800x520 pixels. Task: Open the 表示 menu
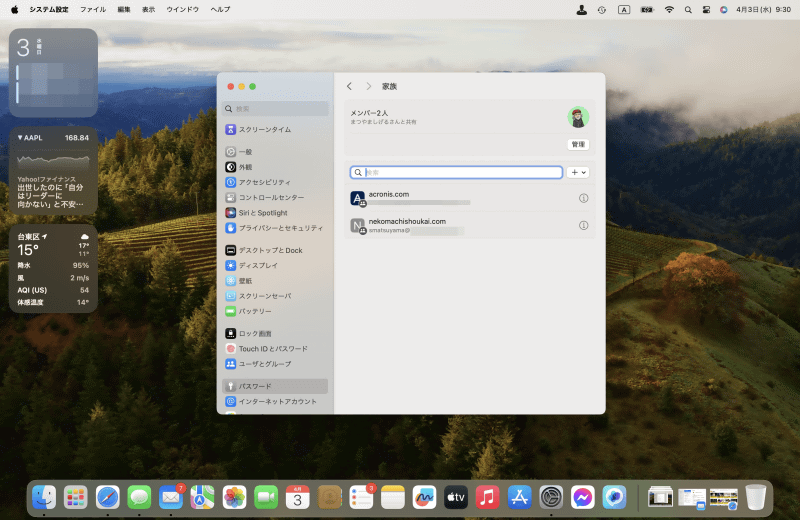pos(148,9)
